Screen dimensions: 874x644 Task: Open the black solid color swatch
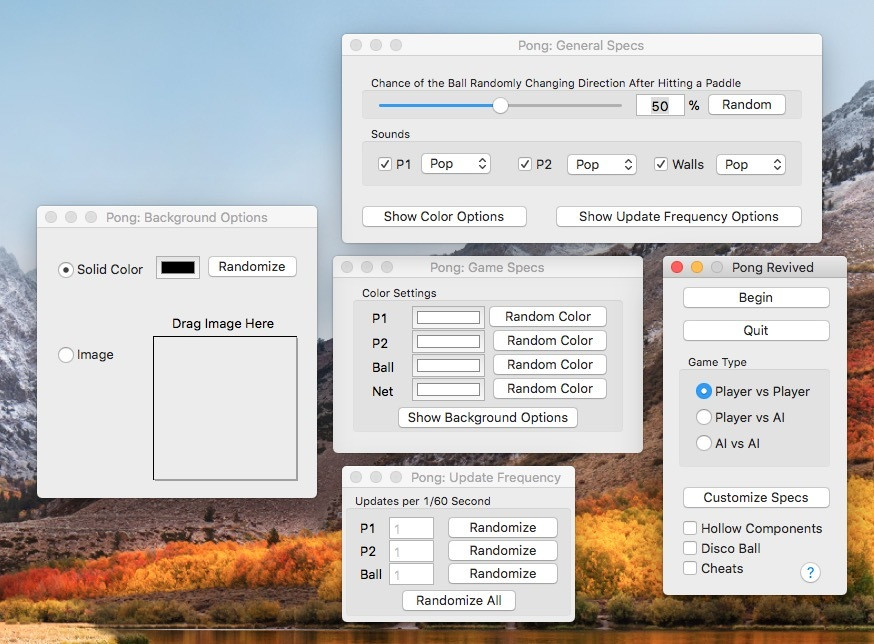pyautogui.click(x=178, y=268)
